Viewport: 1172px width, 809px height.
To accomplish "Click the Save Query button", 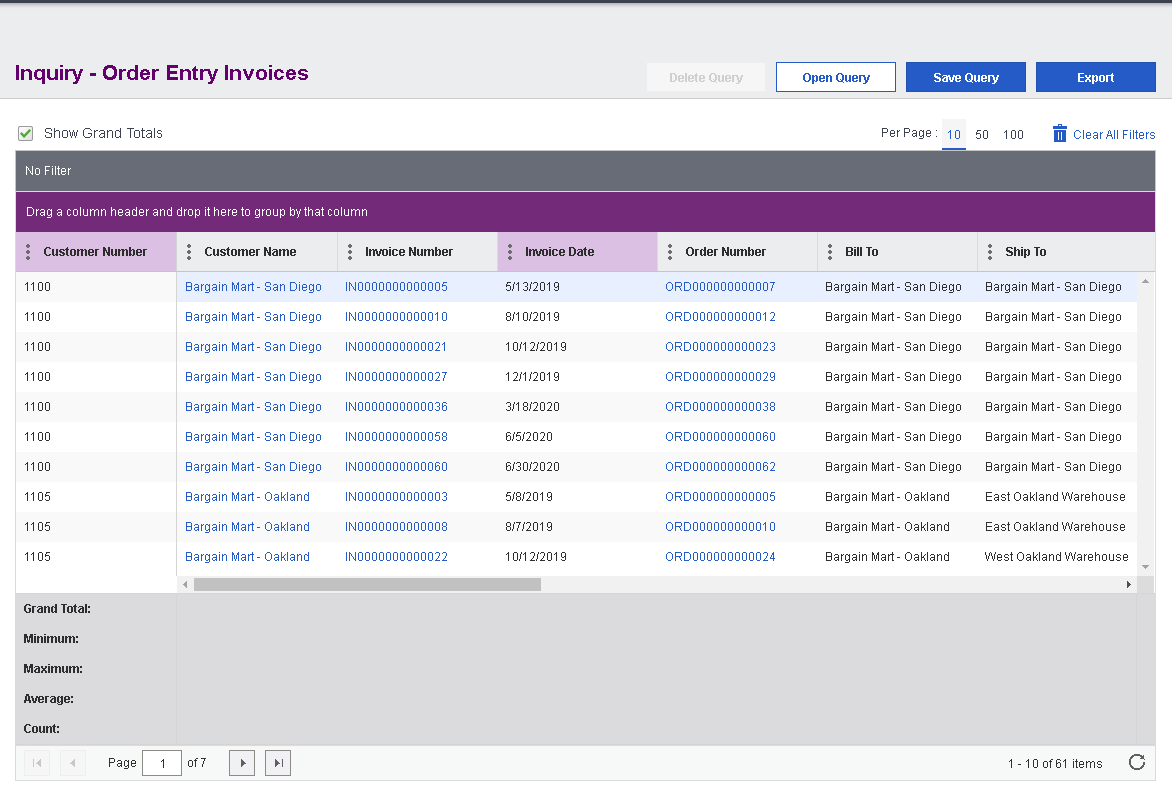I will coord(966,77).
